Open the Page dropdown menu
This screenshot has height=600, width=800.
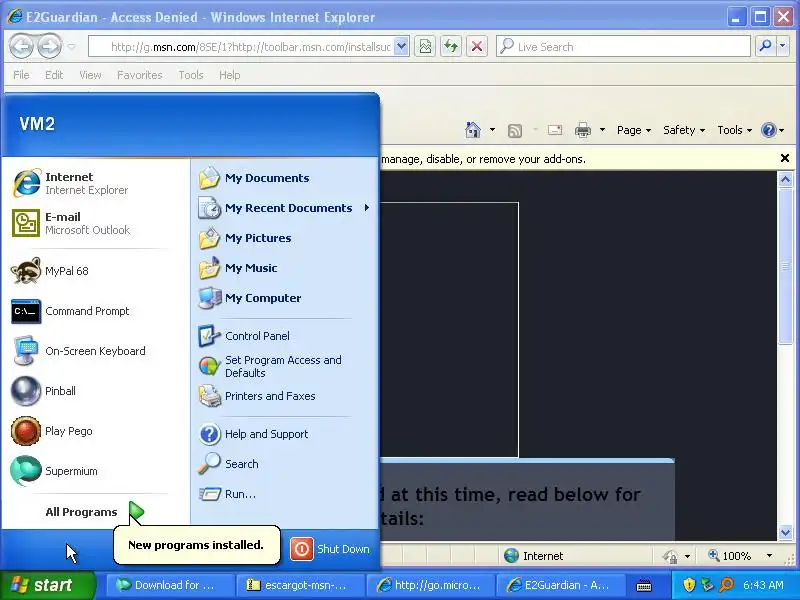634,131
